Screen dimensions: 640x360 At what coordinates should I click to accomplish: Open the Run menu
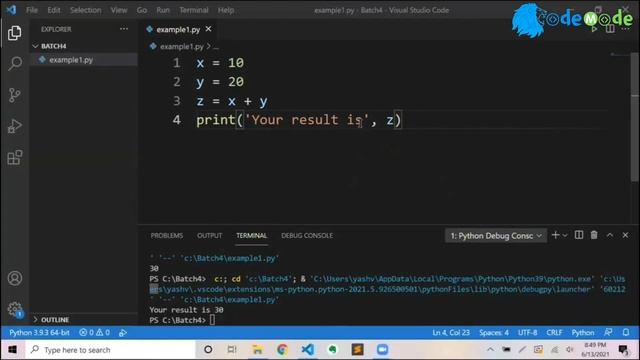163,10
